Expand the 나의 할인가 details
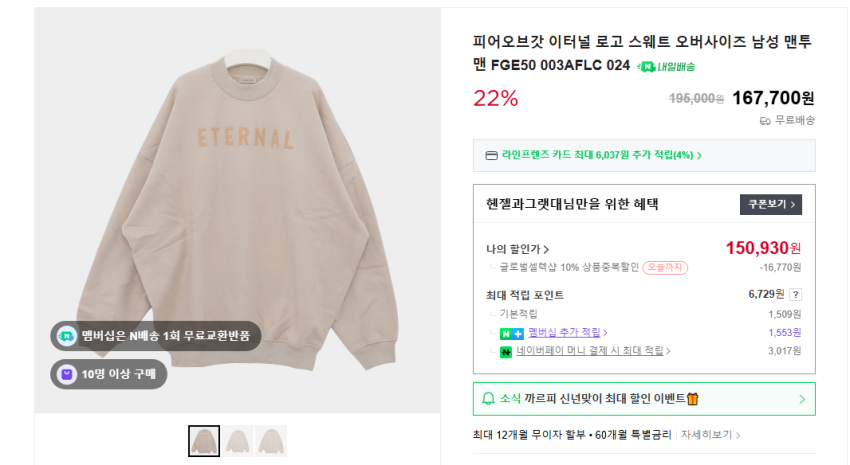The width and height of the screenshot is (850, 465). pos(517,249)
